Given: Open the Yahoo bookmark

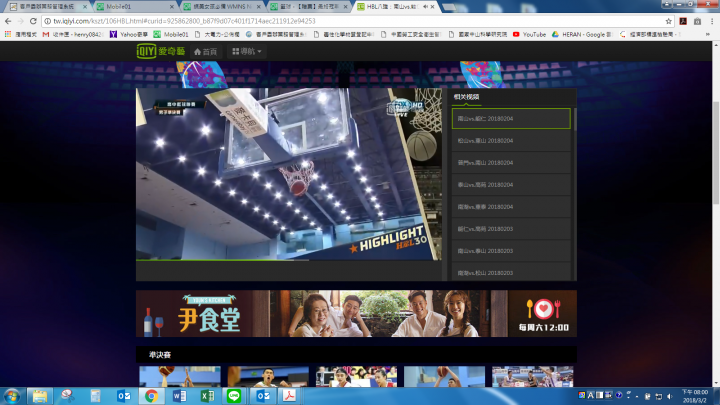Looking at the screenshot, I should pyautogui.click(x=129, y=34).
